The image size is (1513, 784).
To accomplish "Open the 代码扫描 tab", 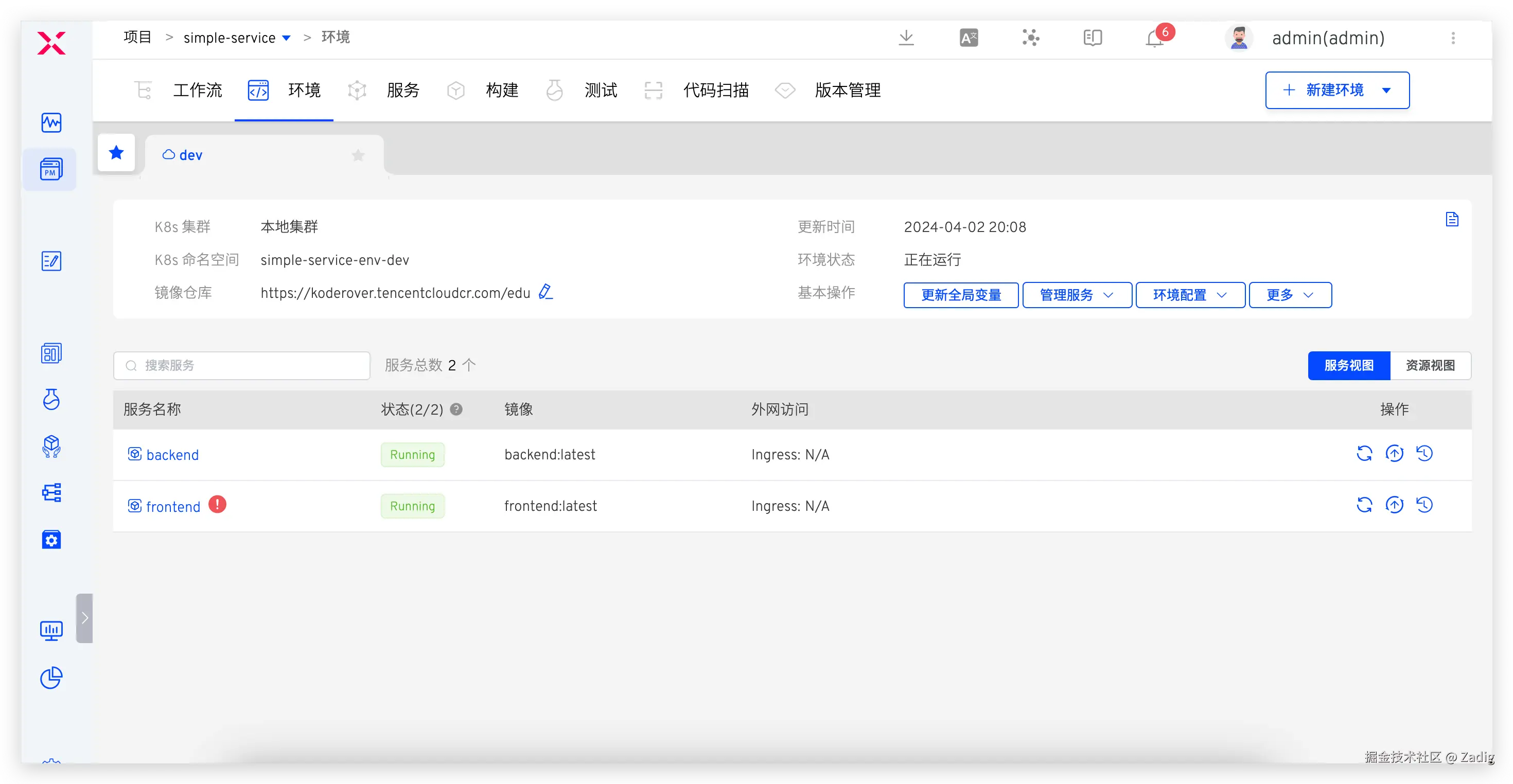I will (x=715, y=91).
